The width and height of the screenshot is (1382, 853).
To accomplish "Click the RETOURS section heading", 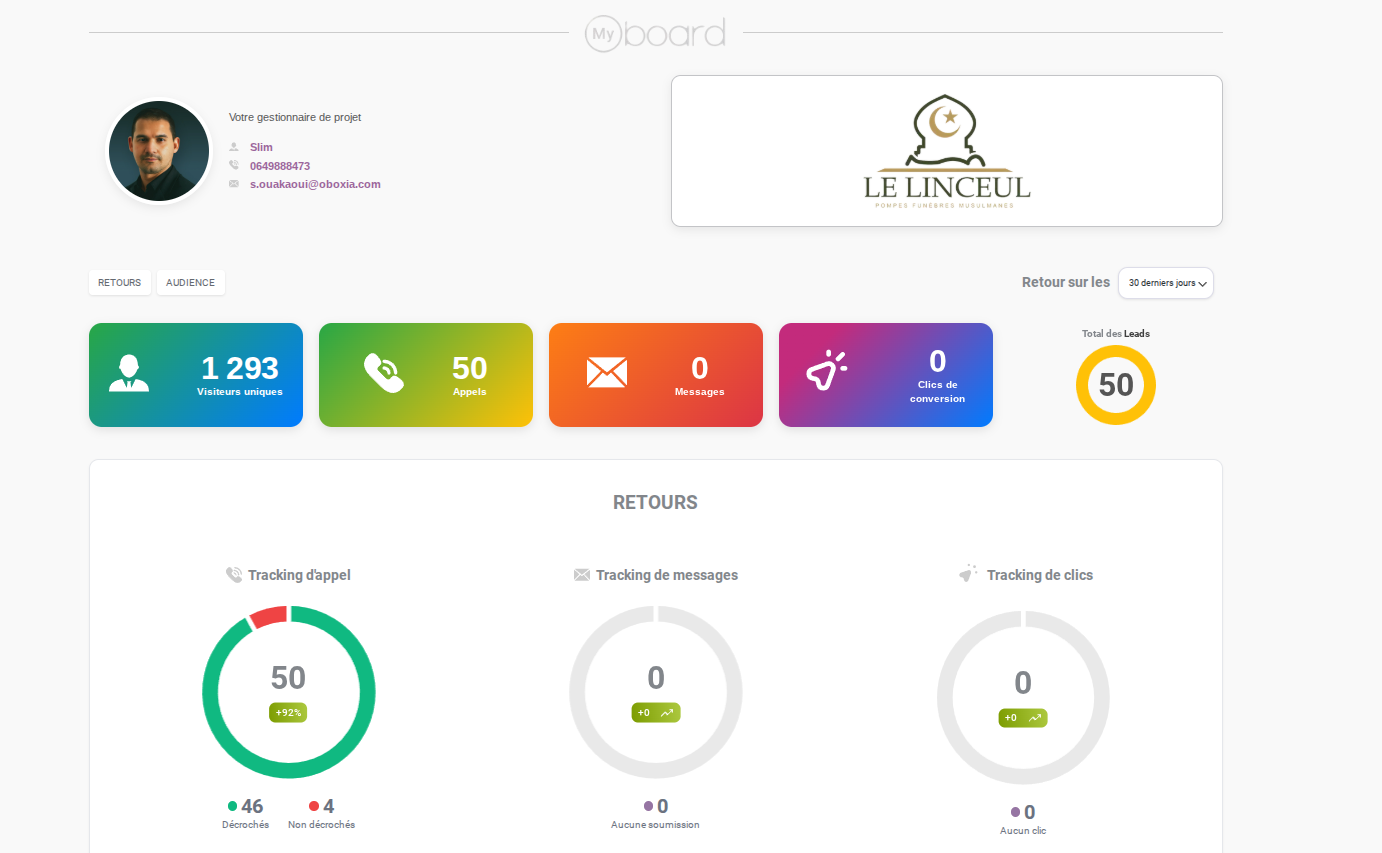I will (x=655, y=502).
